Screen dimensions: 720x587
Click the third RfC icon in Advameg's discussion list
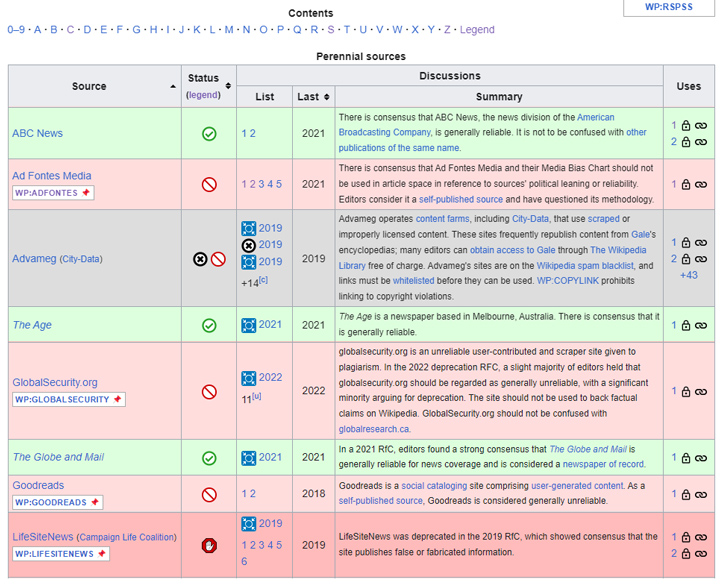[x=248, y=262]
